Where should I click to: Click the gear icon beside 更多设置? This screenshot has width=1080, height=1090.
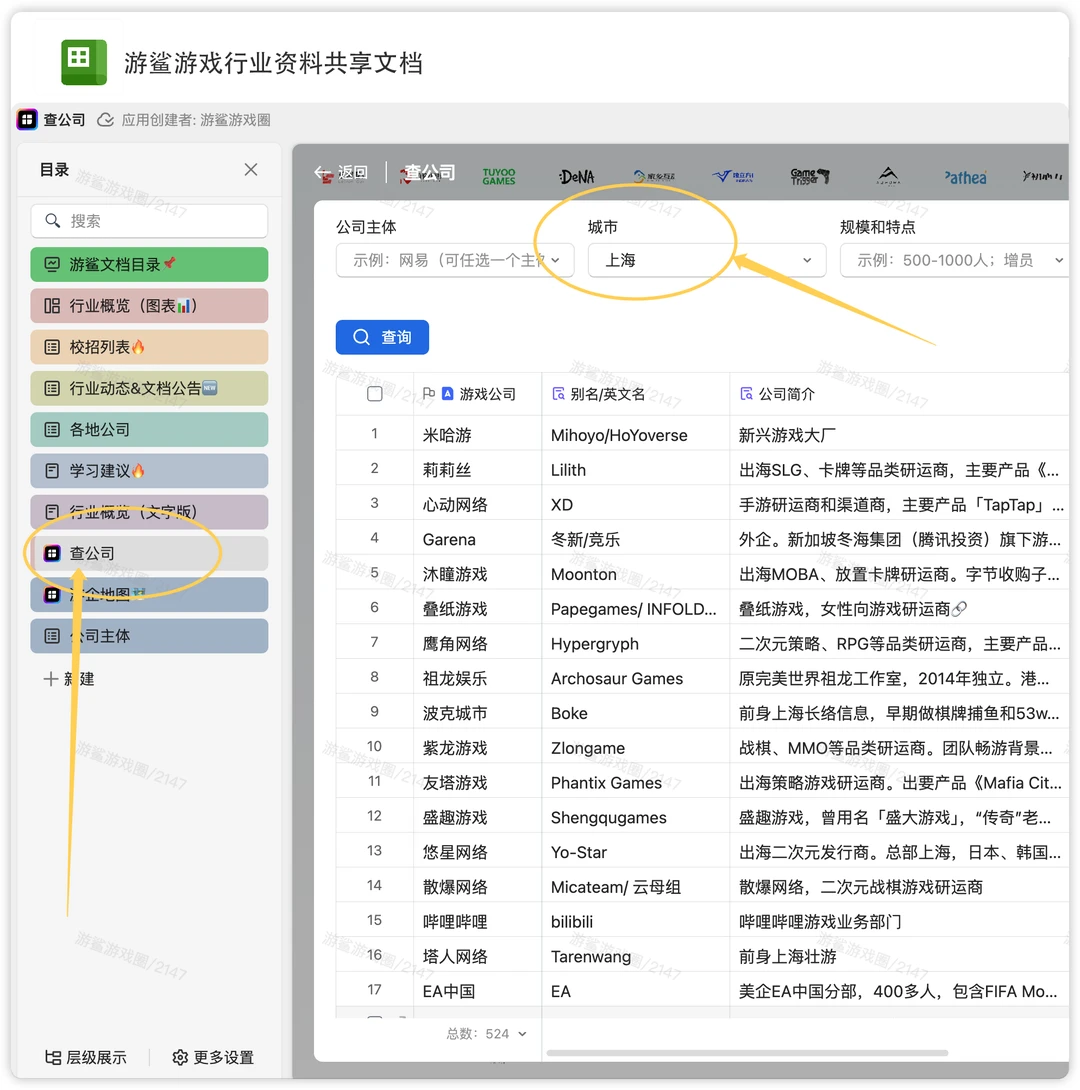(x=180, y=1057)
